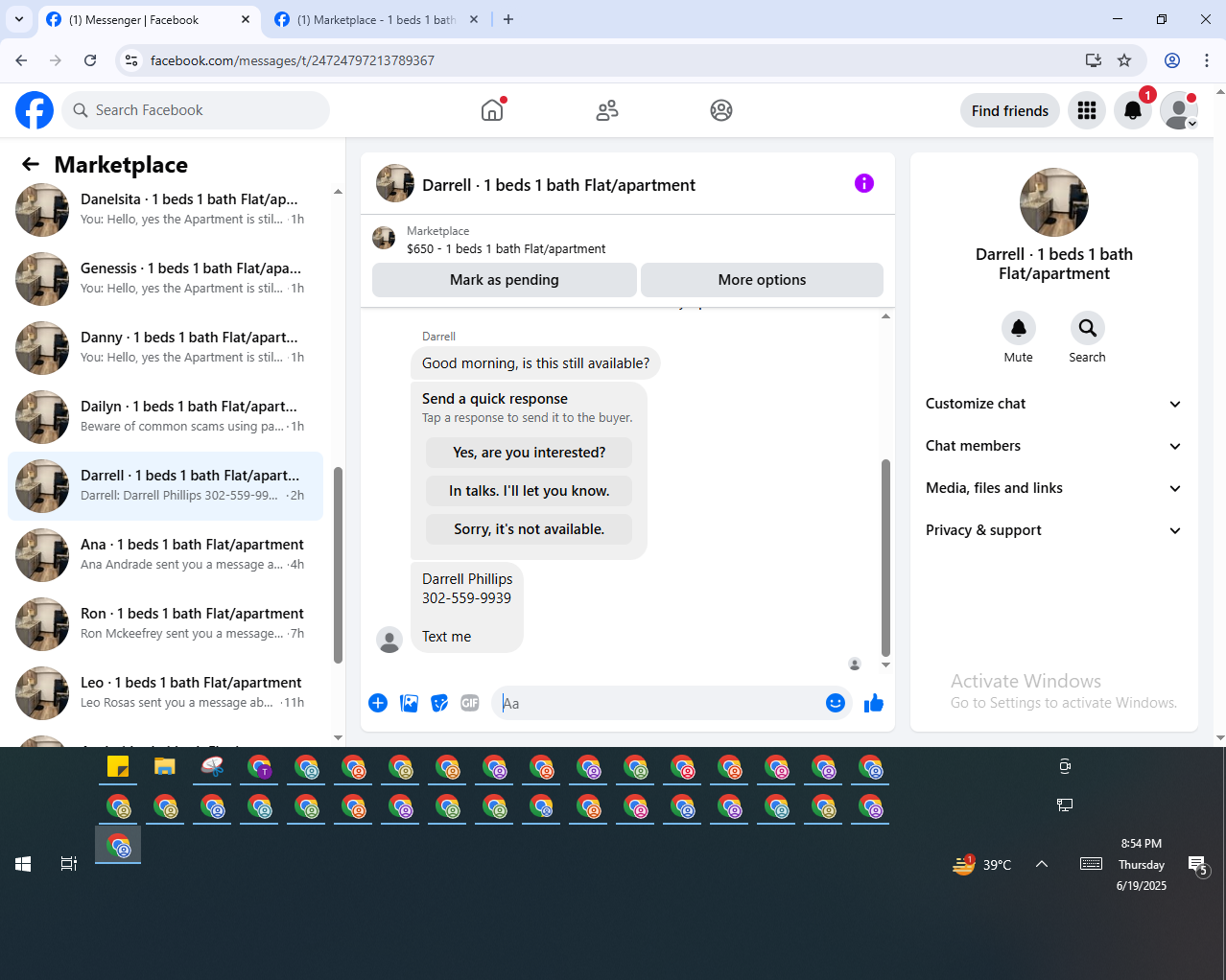
Task: Open the notifications bell
Action: 1133,110
